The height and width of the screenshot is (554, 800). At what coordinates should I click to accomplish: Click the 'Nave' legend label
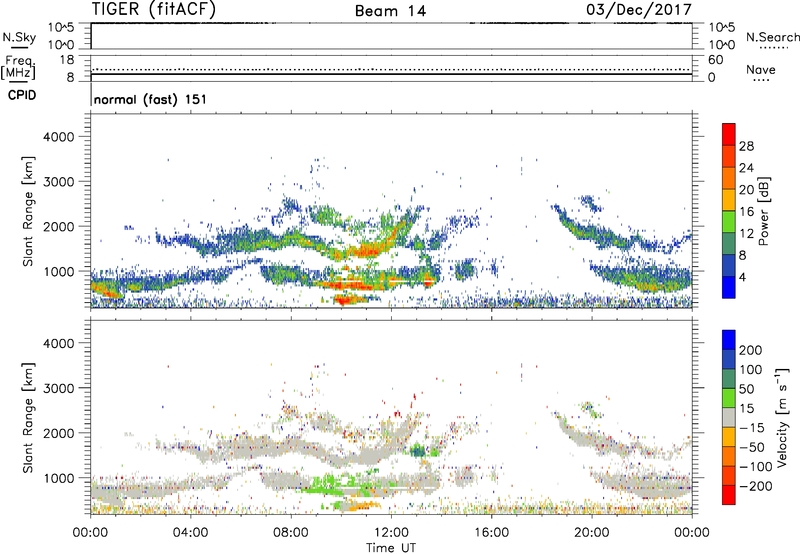click(x=761, y=69)
